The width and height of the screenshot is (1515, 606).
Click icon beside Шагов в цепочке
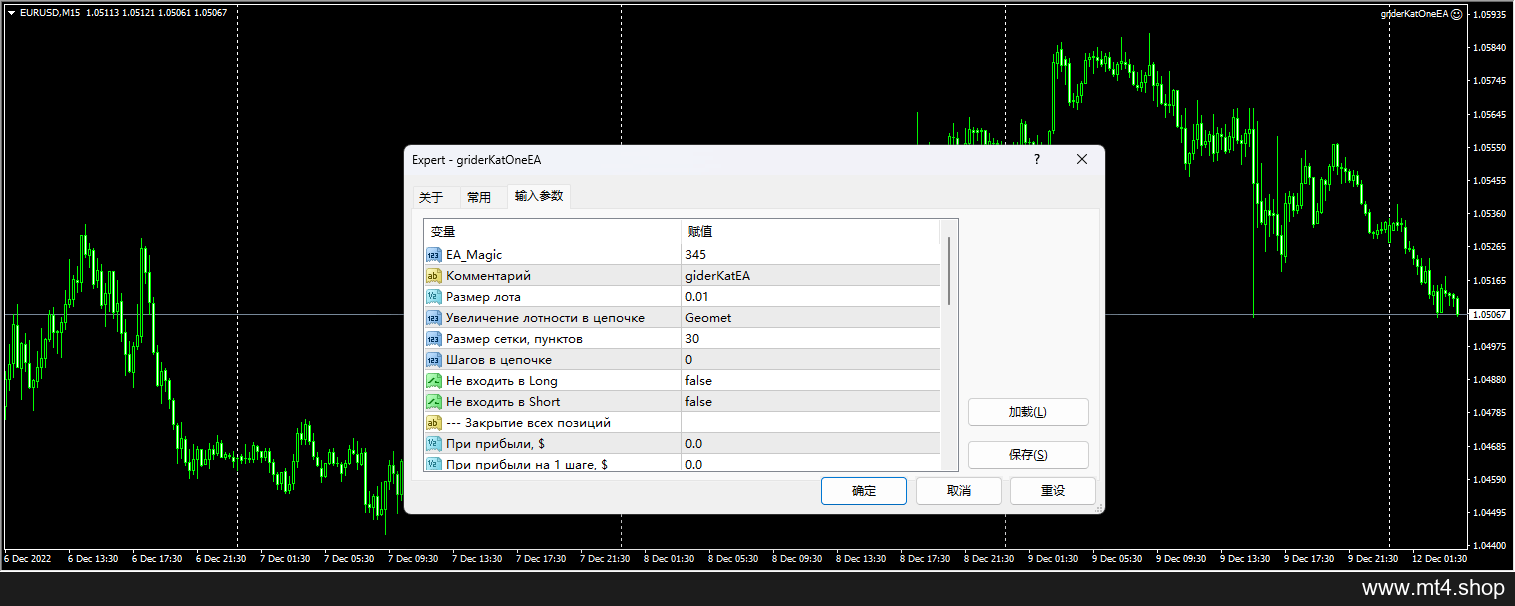click(433, 360)
